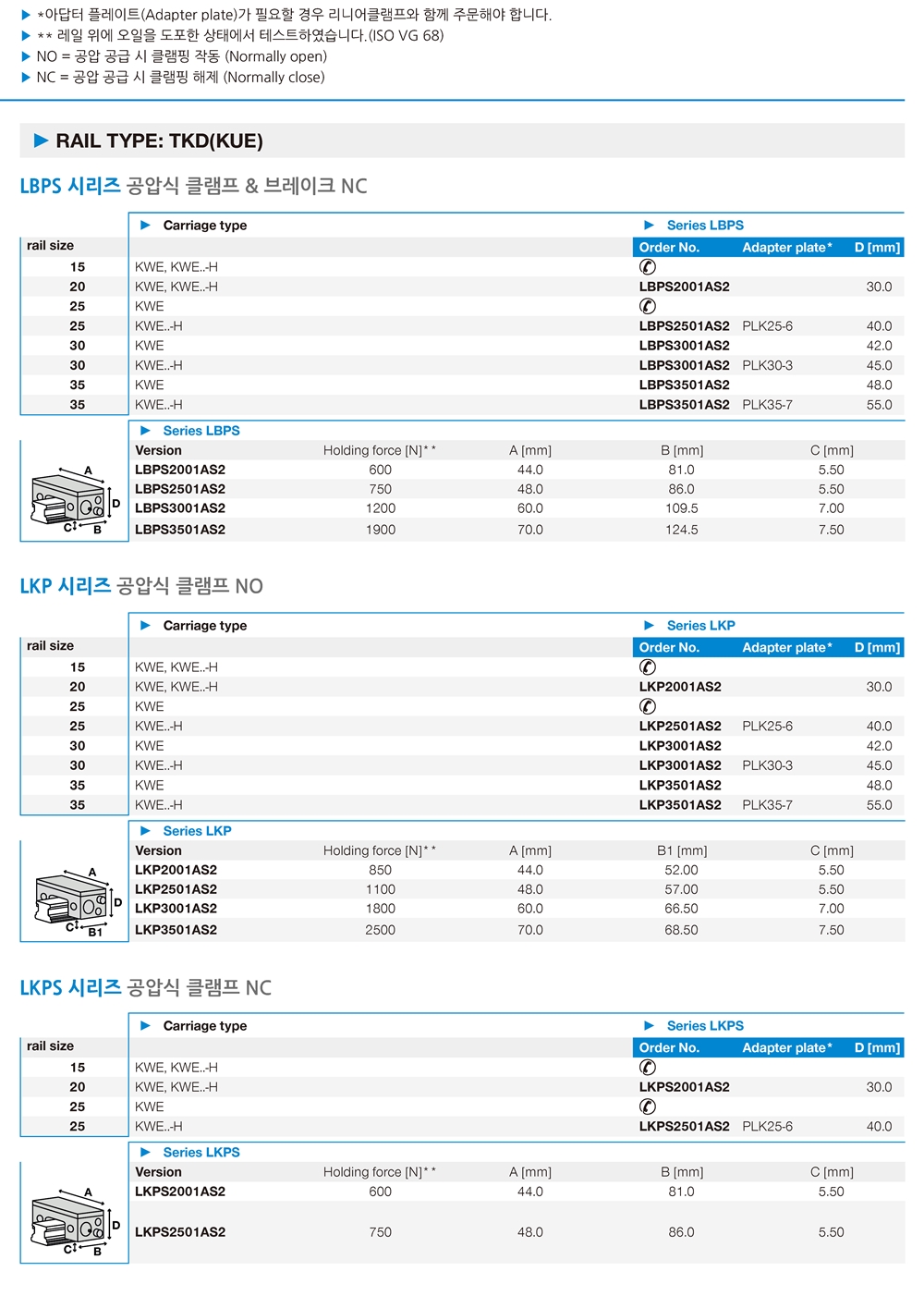Select "LBPS3501AS2" in the Version column
The height and width of the screenshot is (1308, 924).
pos(180,530)
